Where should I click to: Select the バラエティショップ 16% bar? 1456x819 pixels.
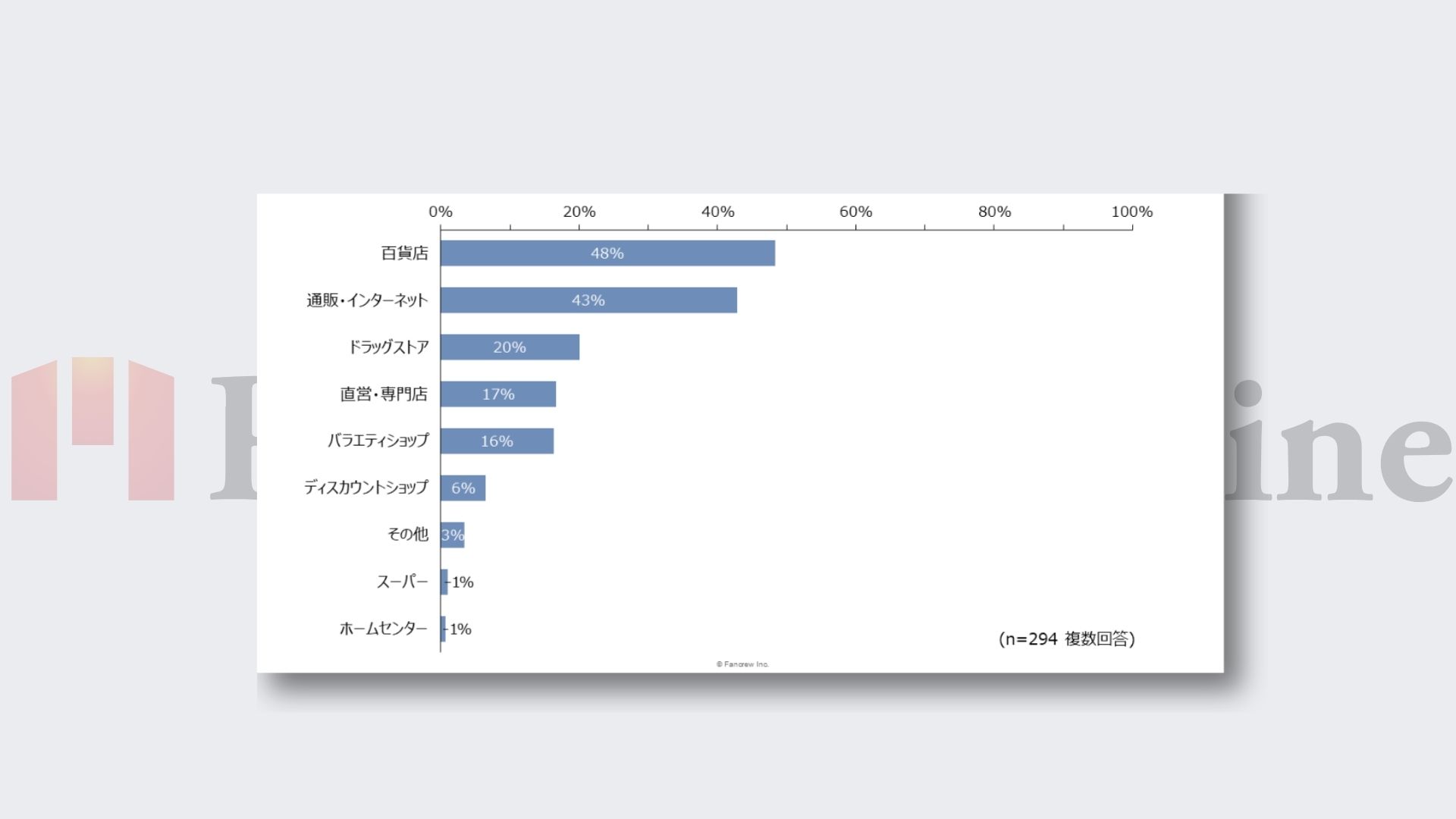click(x=497, y=441)
